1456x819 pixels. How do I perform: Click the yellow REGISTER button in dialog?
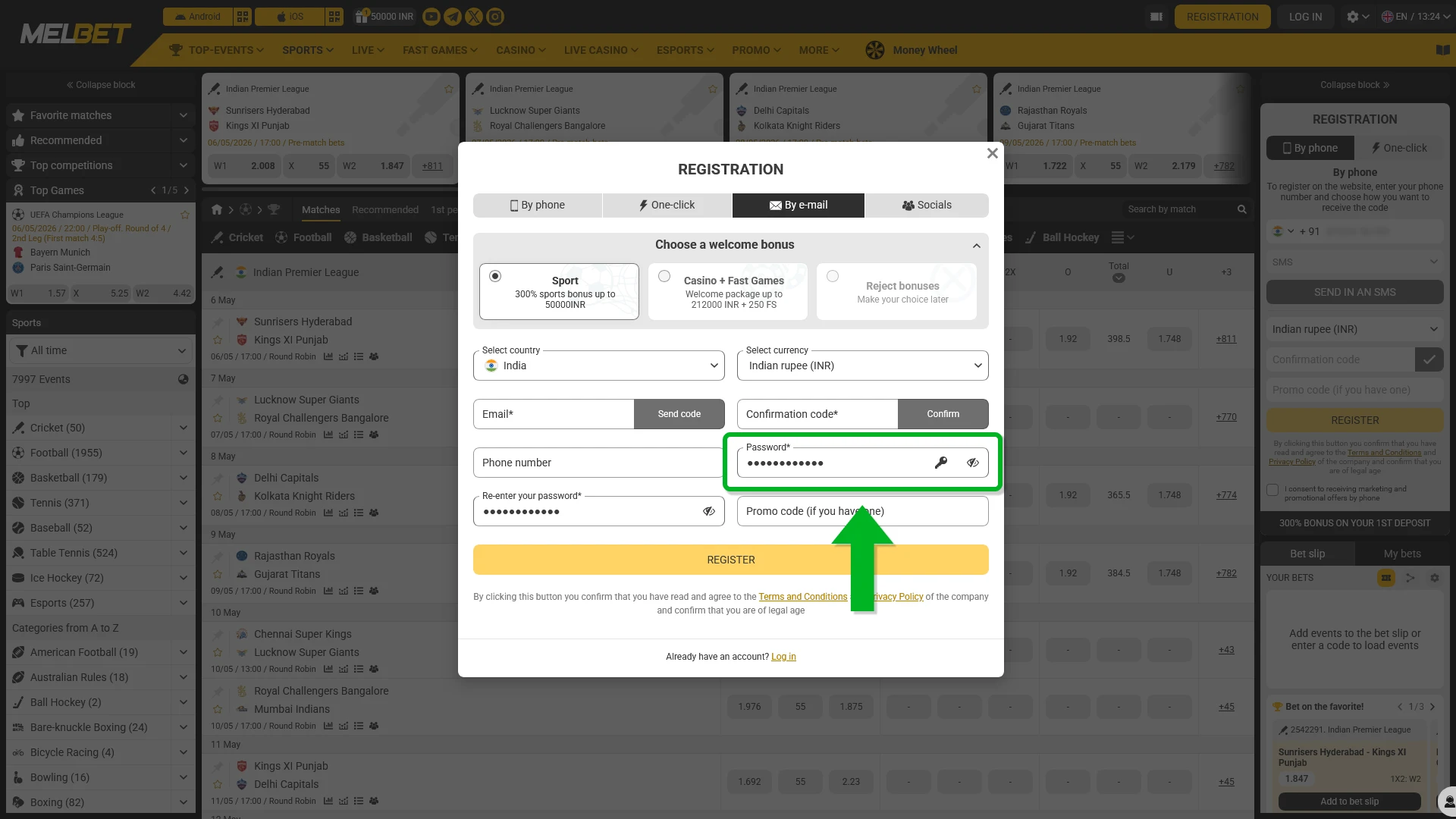(731, 560)
